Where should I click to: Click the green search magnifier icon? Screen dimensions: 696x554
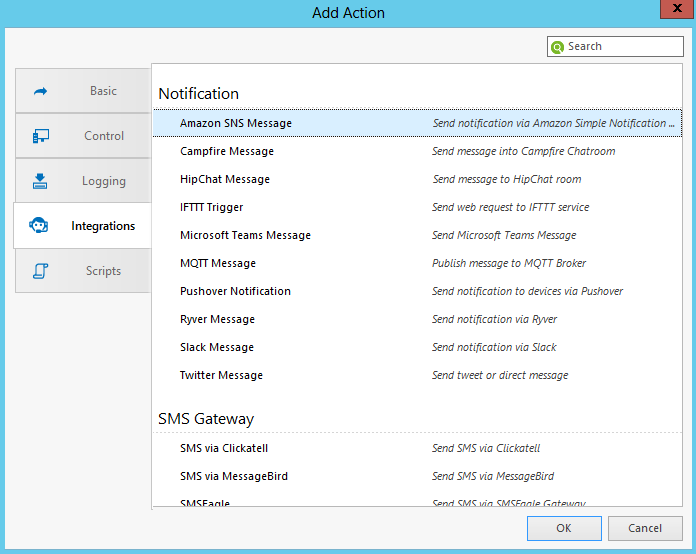tap(557, 47)
